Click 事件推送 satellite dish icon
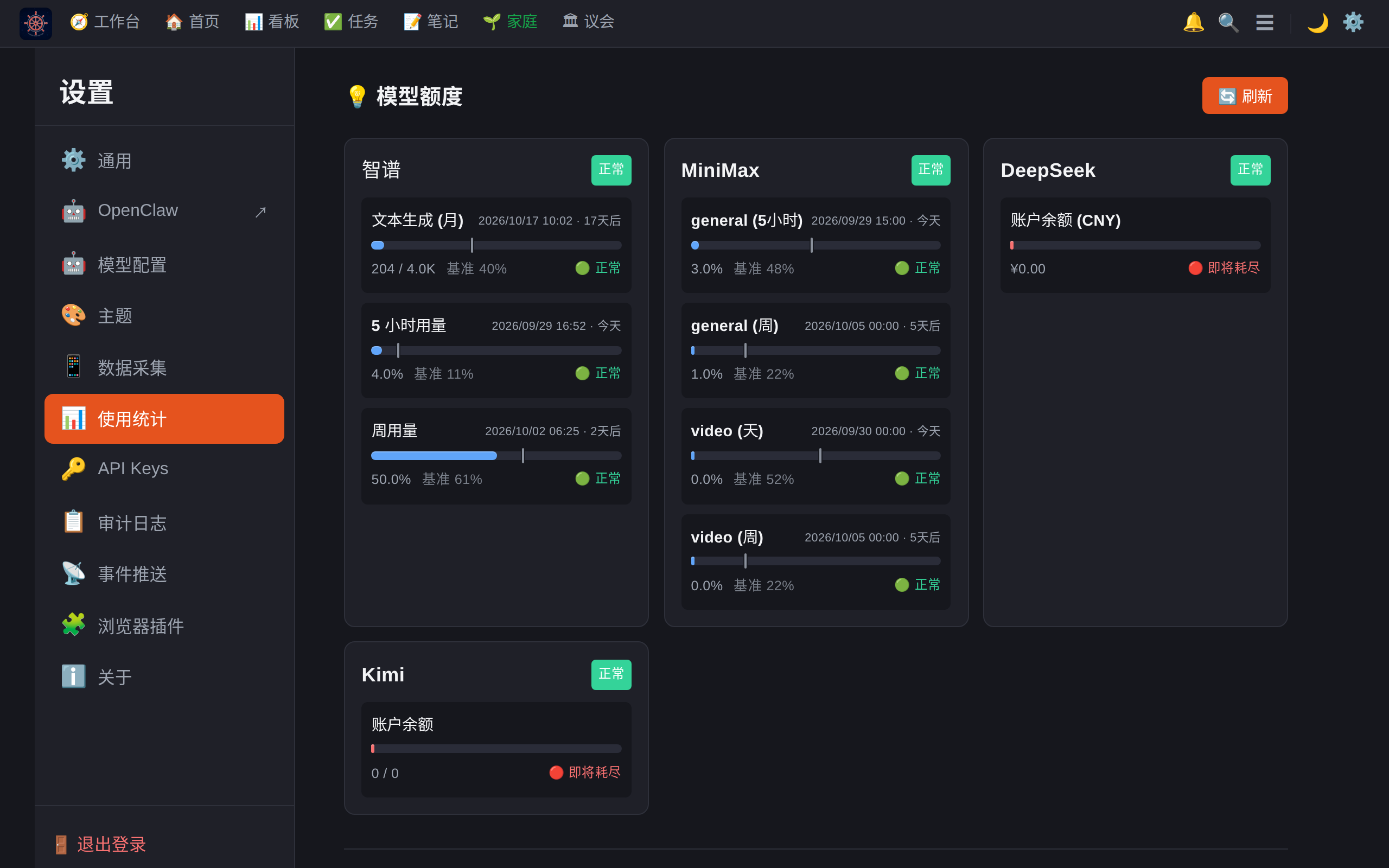Image resolution: width=1389 pixels, height=868 pixels. 73,573
